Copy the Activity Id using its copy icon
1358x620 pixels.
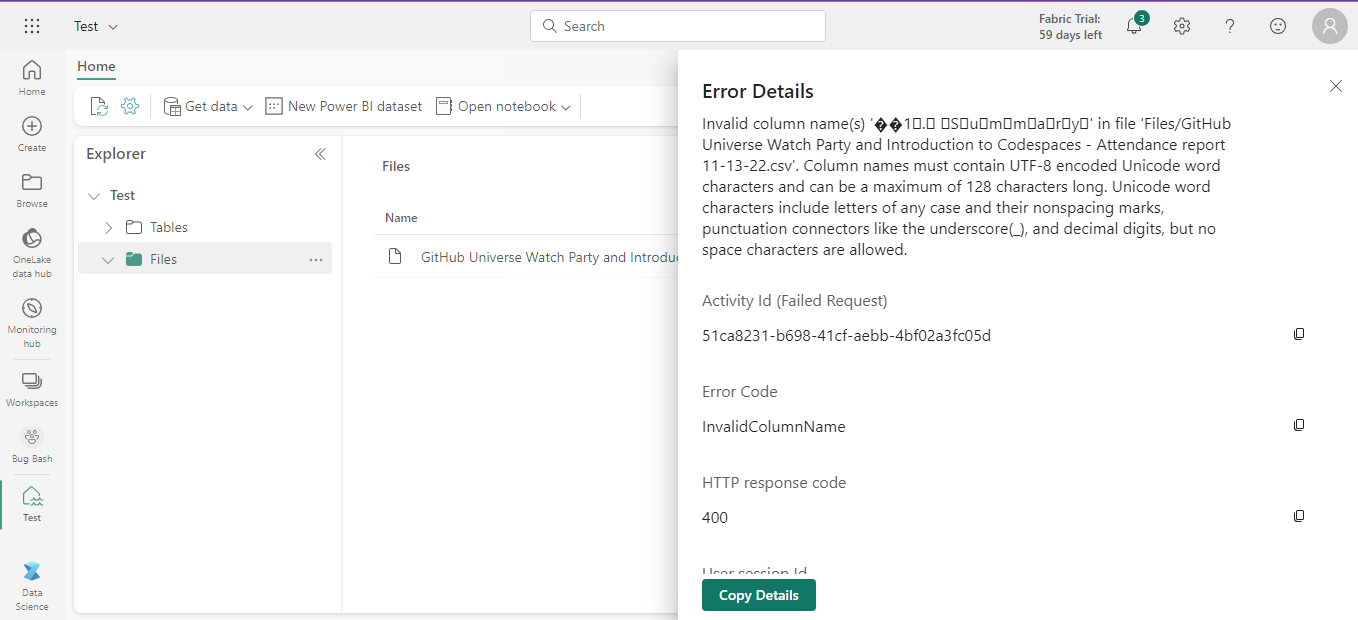[x=1298, y=333]
